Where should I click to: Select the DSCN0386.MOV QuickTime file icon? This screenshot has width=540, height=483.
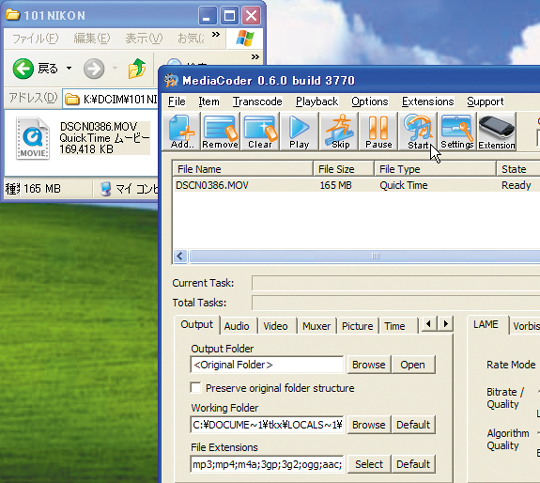33,138
